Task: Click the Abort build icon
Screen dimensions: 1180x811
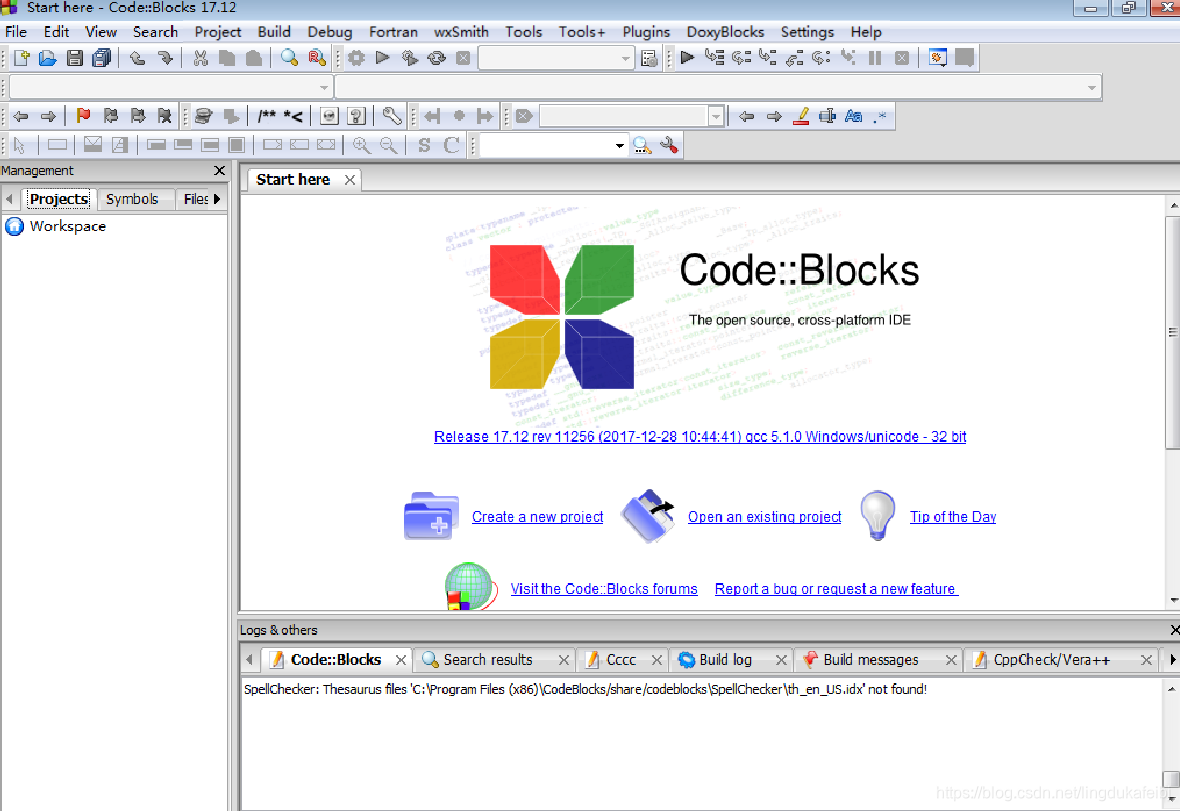Action: [x=464, y=58]
